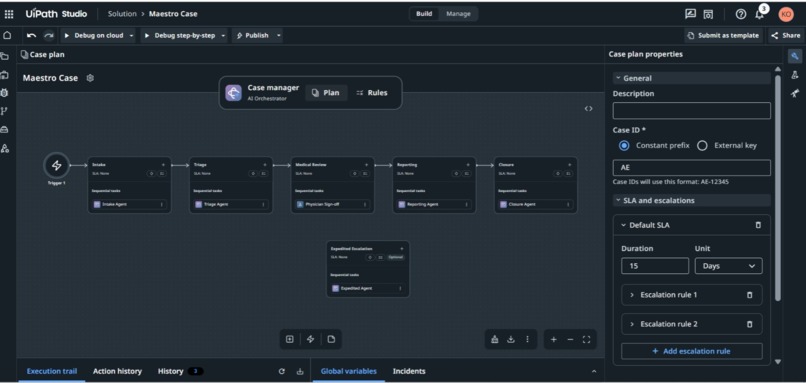
Task: Click the Plan button in Case manager
Action: pos(326,93)
